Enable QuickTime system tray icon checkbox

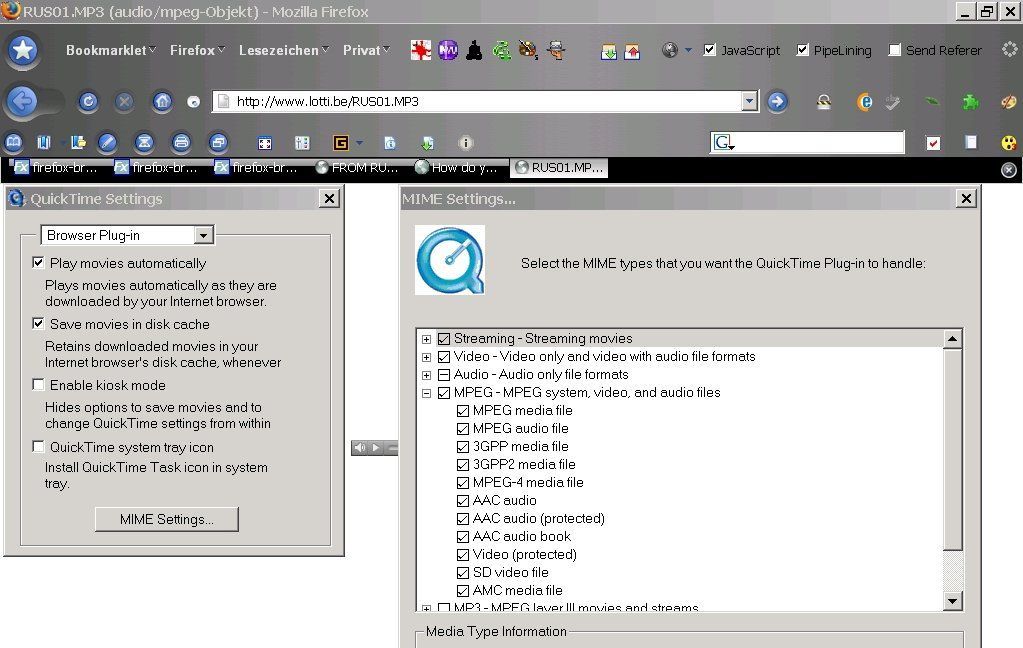(x=38, y=446)
